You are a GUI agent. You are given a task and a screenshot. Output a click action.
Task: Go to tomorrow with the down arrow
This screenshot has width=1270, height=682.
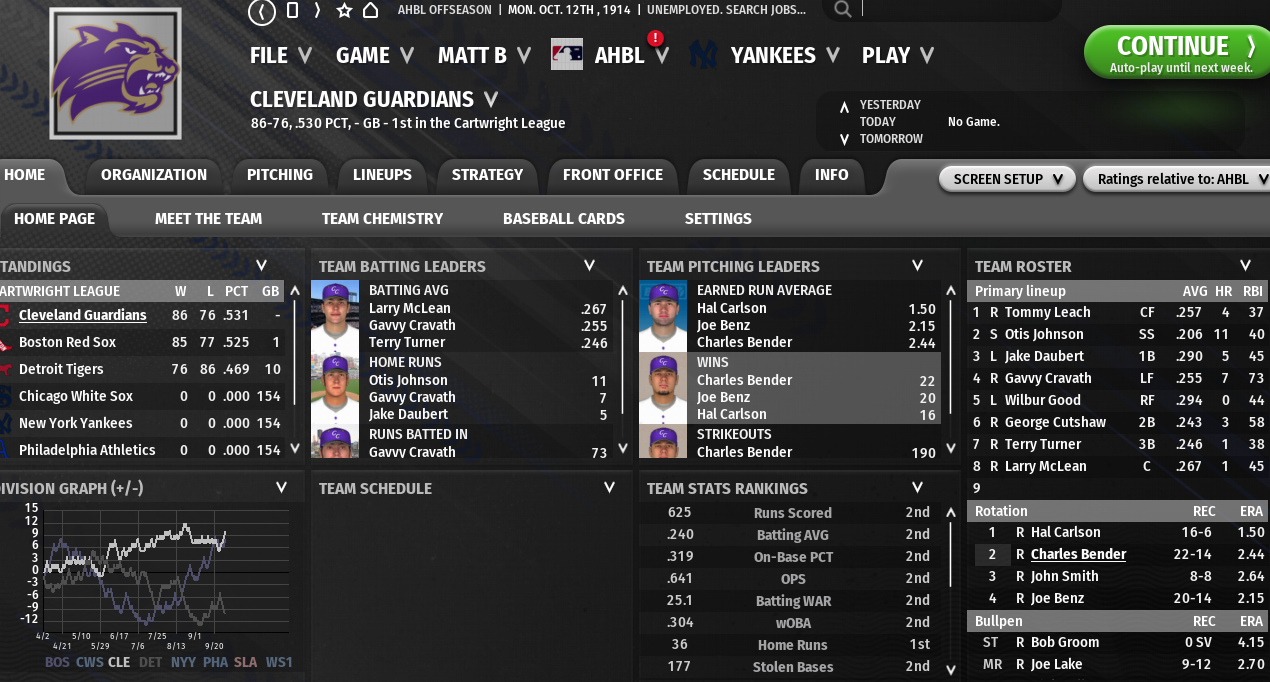click(844, 140)
